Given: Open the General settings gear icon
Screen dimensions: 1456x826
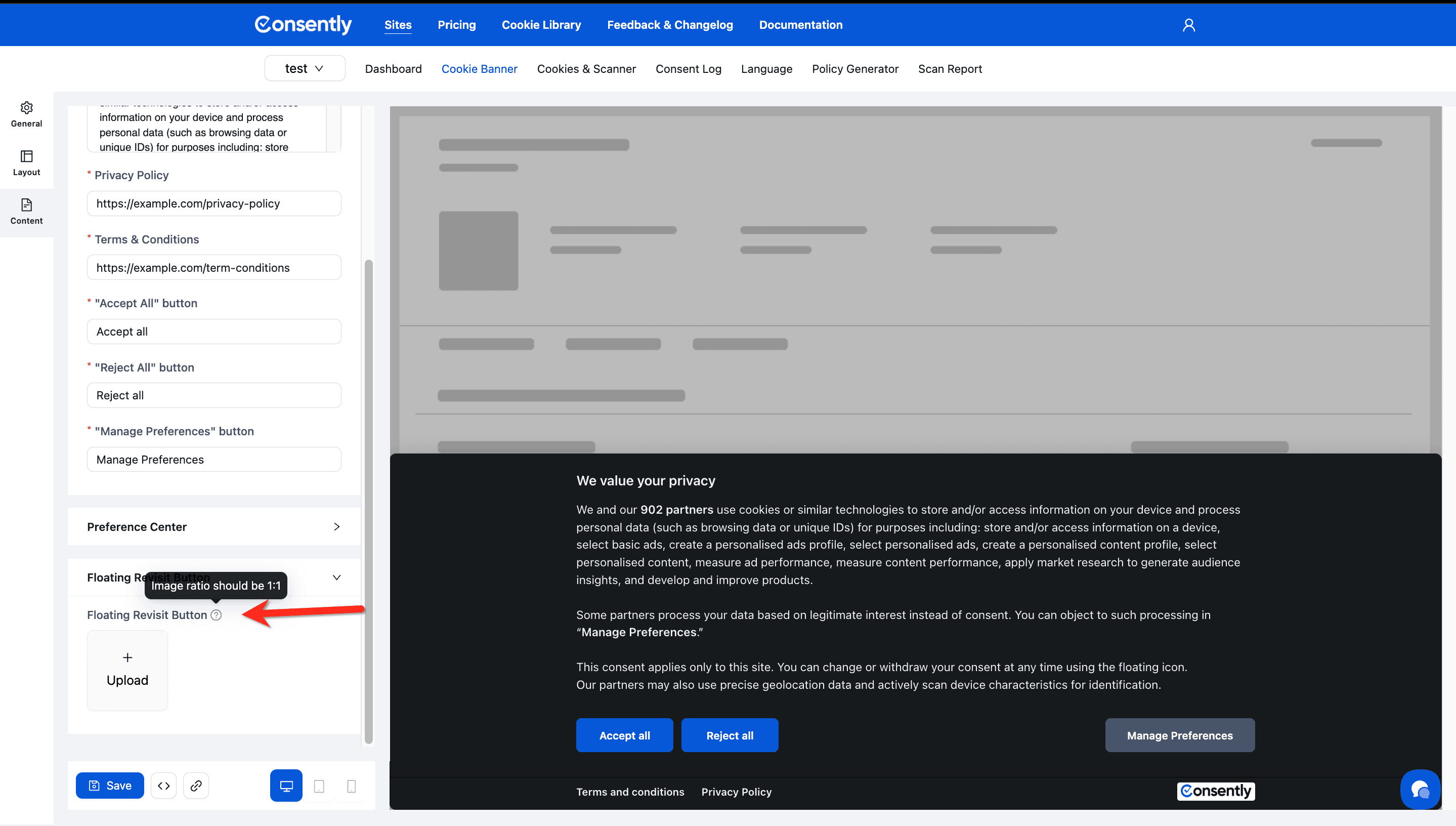Looking at the screenshot, I should tap(27, 108).
